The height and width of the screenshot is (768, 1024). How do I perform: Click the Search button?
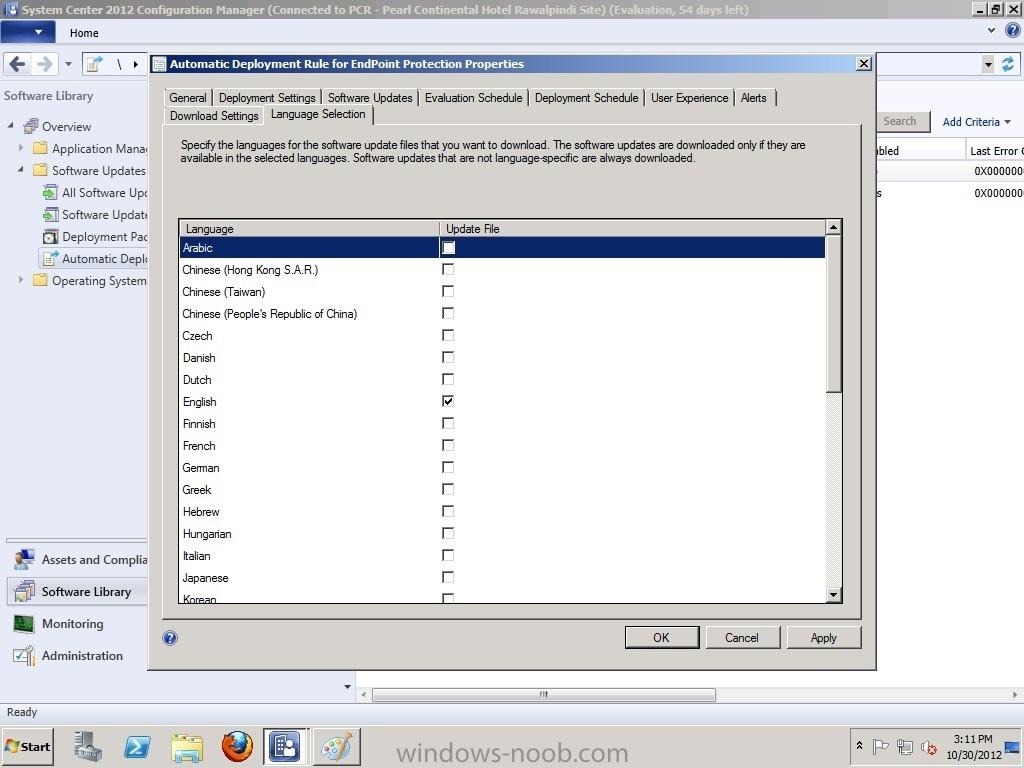click(900, 121)
